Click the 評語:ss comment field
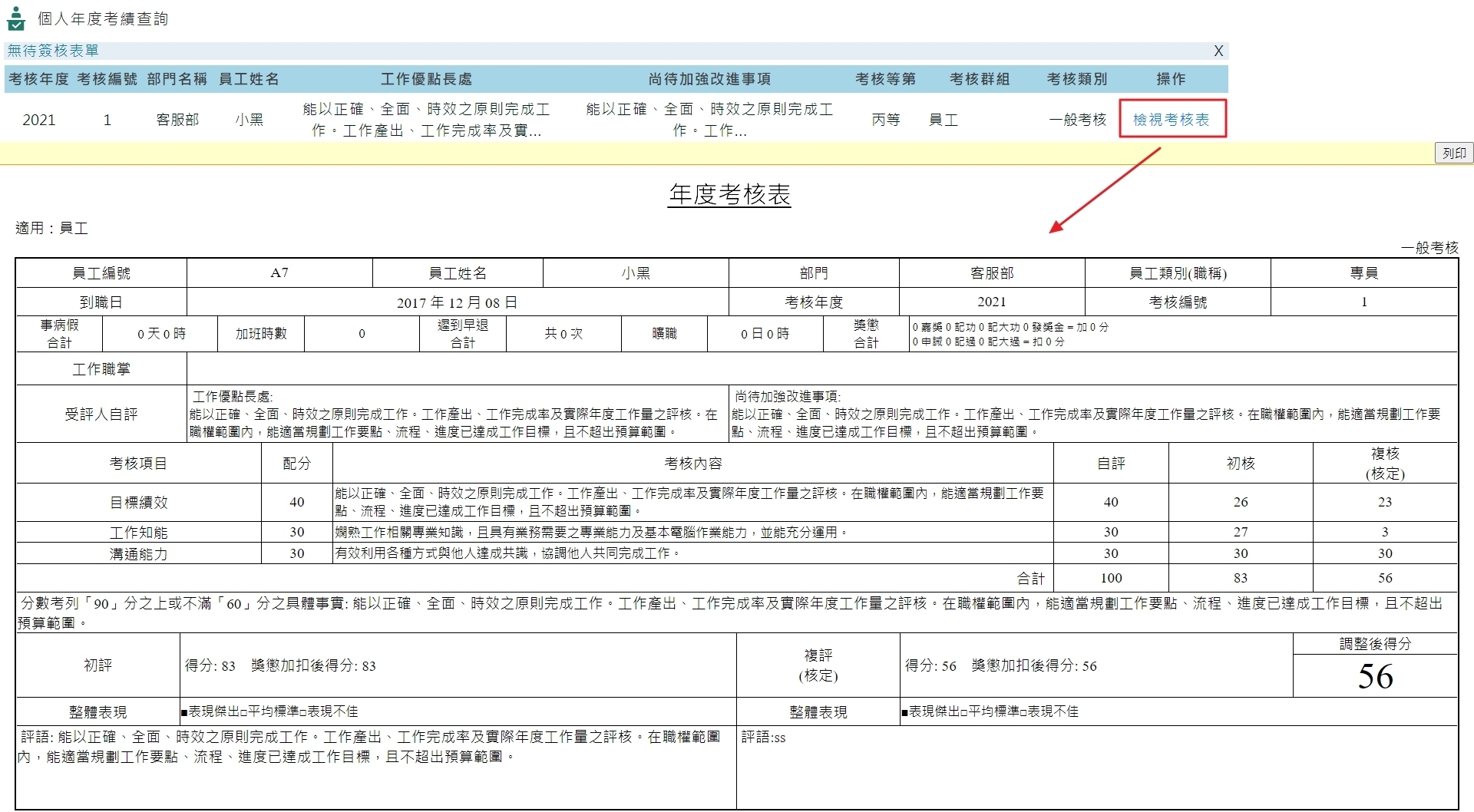The height and width of the screenshot is (812, 1474). [762, 738]
